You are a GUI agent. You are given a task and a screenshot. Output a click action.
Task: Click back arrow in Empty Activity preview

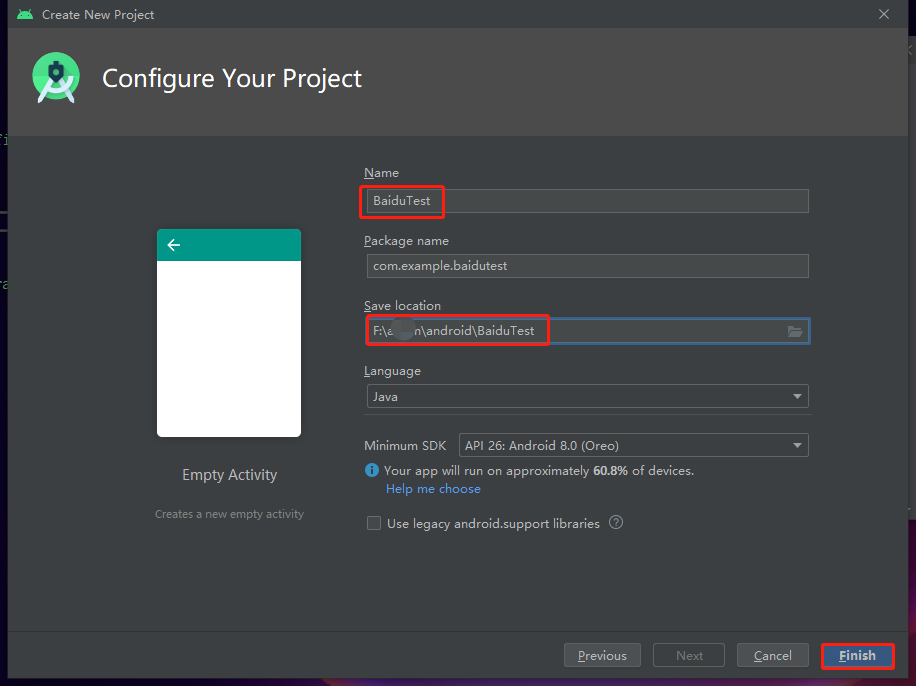(174, 245)
